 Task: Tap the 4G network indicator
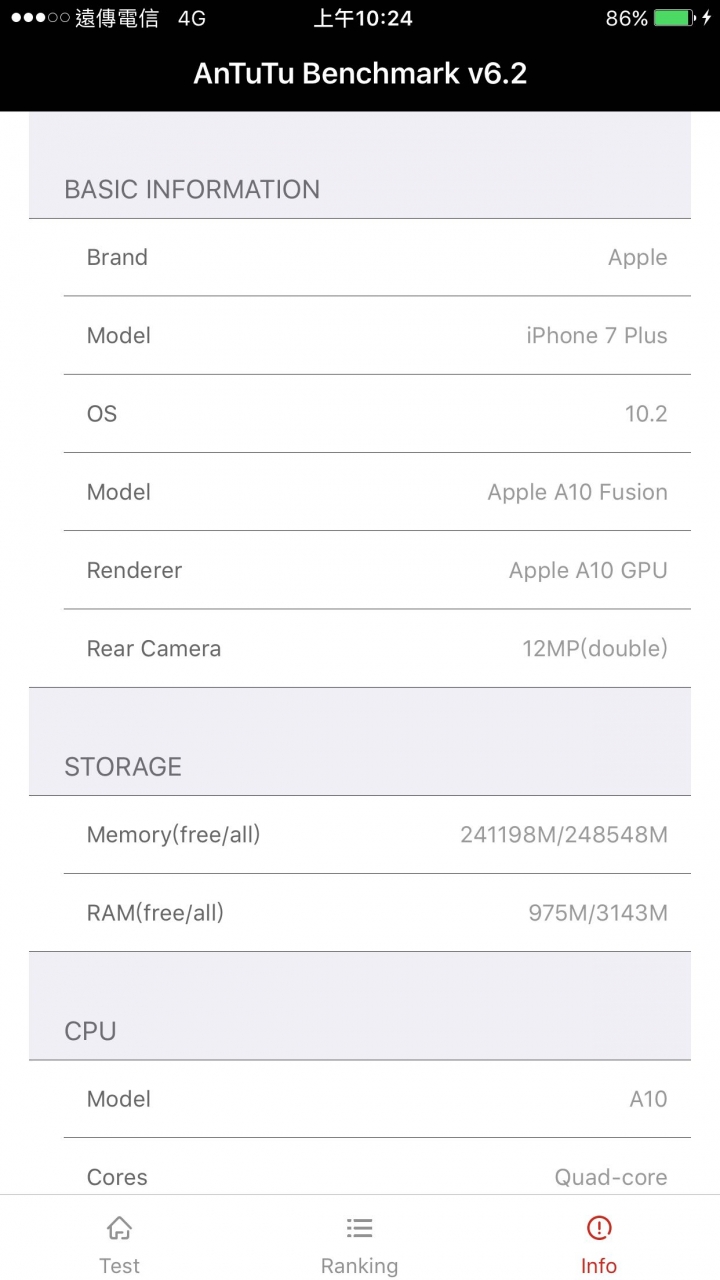point(192,18)
